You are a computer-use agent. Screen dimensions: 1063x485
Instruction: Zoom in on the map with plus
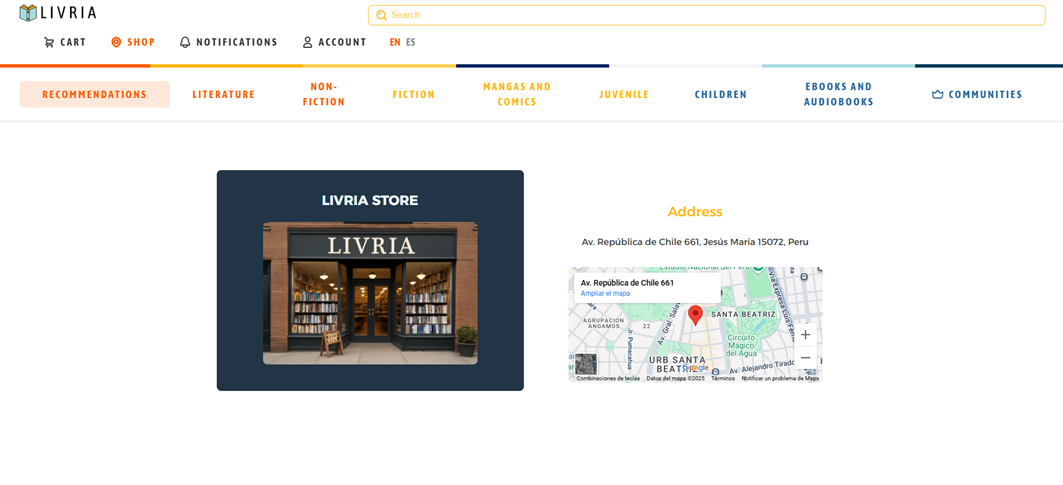point(805,334)
